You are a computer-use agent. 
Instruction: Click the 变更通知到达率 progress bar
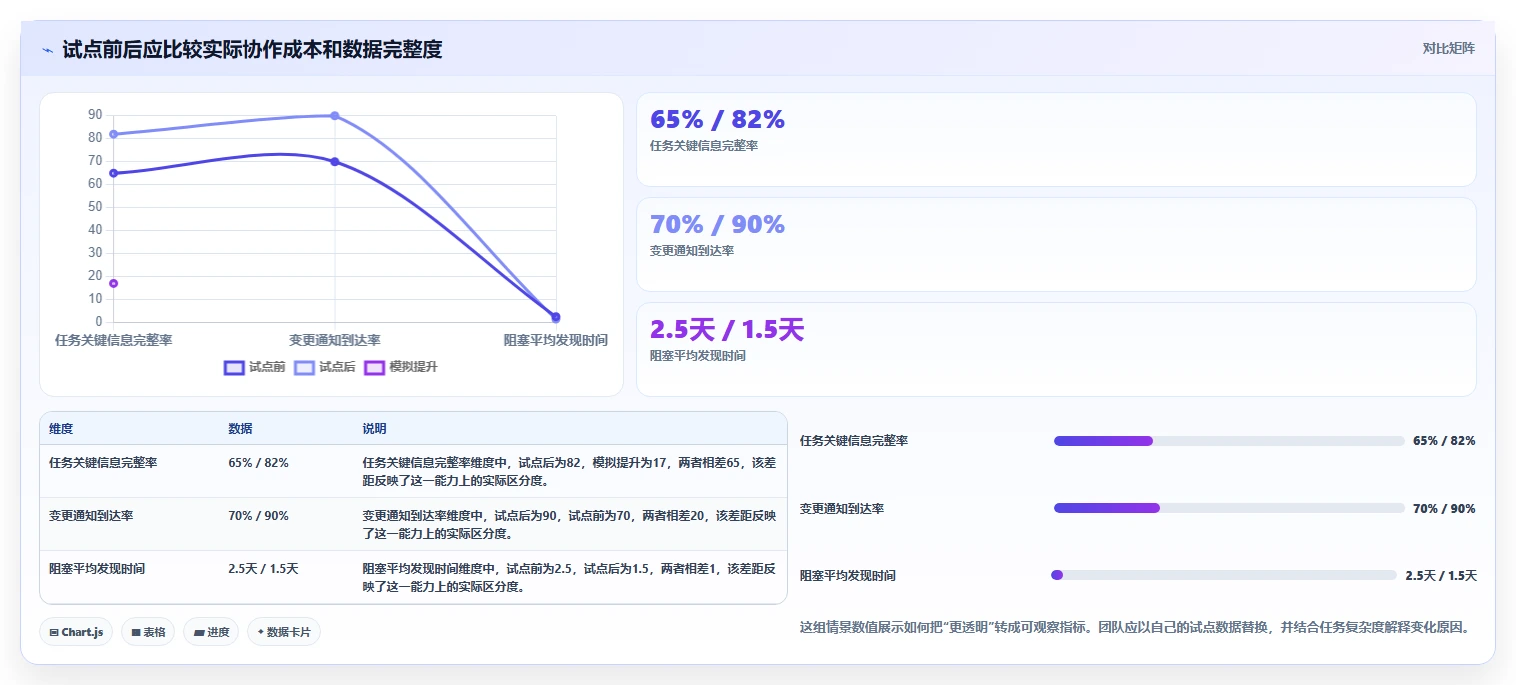pyautogui.click(x=1229, y=508)
